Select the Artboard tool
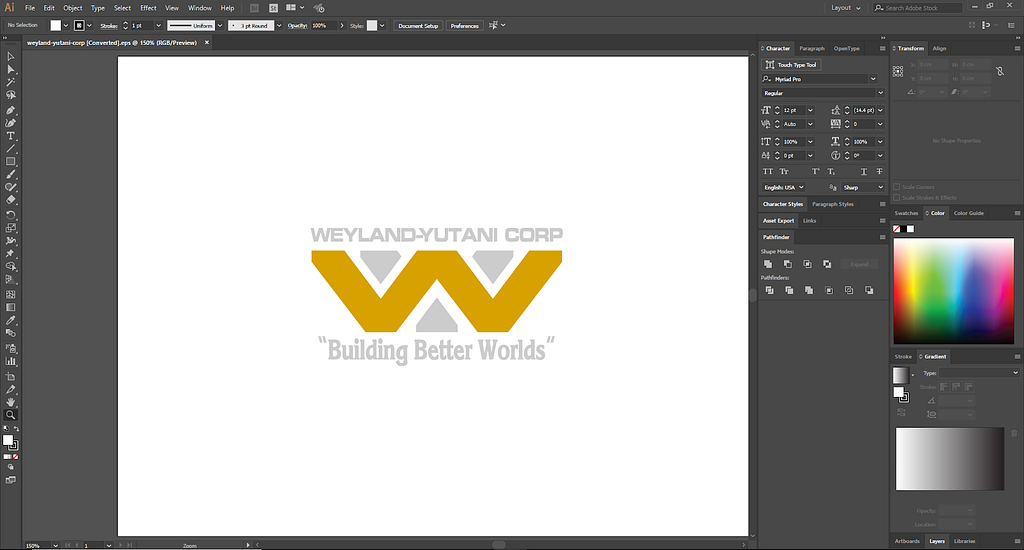The height and width of the screenshot is (550, 1024). pos(10,376)
